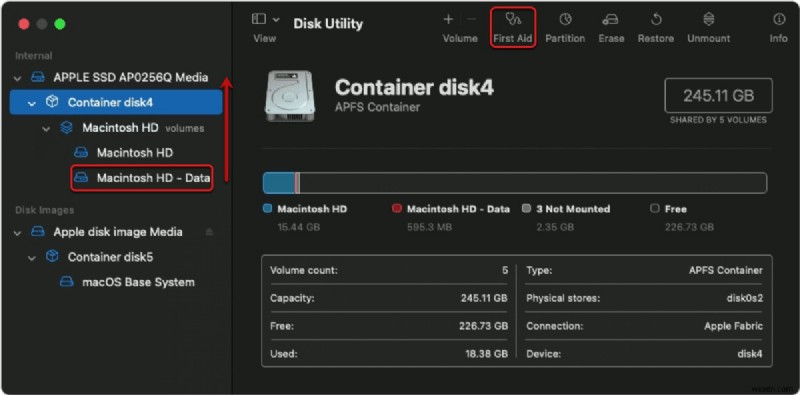800x395 pixels.
Task: Click the Connection value Apple Fabric
Action: tap(734, 326)
